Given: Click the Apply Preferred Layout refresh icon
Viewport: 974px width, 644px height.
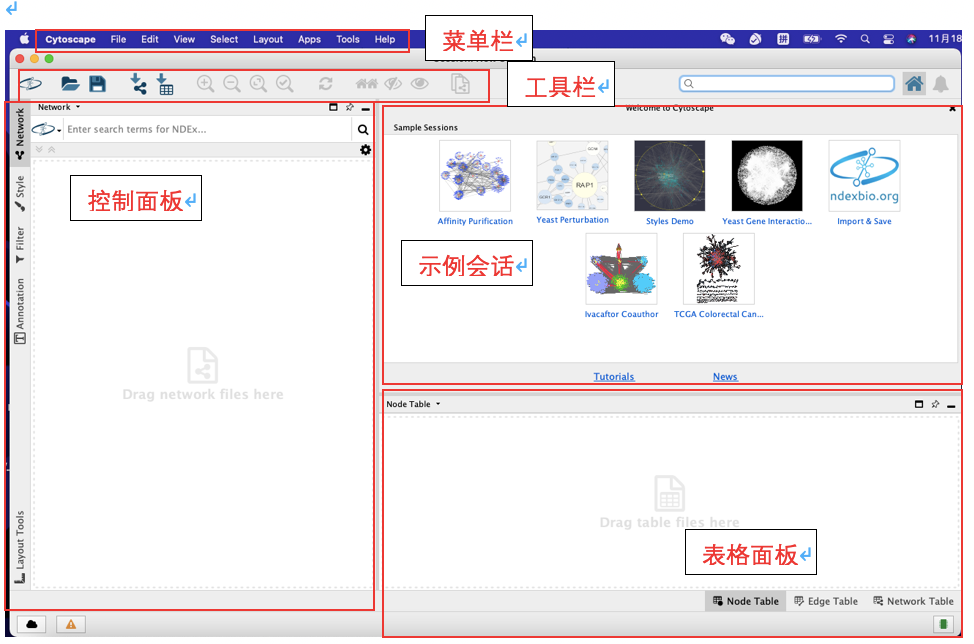Looking at the screenshot, I should (x=325, y=84).
